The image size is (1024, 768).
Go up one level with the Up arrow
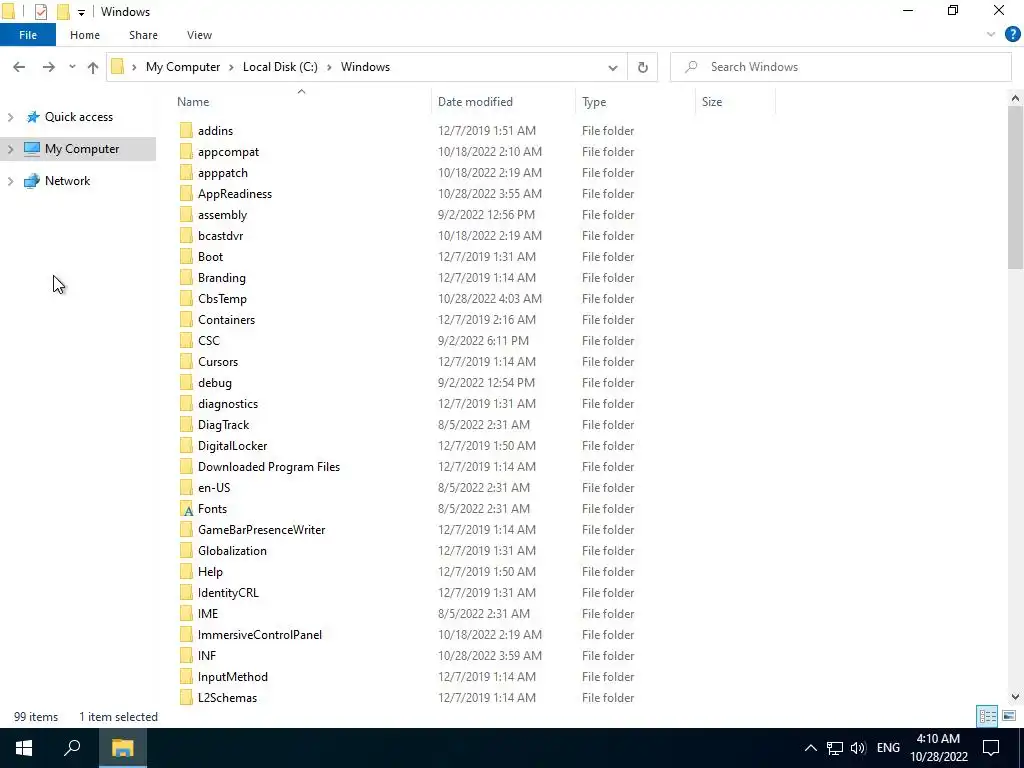[93, 67]
